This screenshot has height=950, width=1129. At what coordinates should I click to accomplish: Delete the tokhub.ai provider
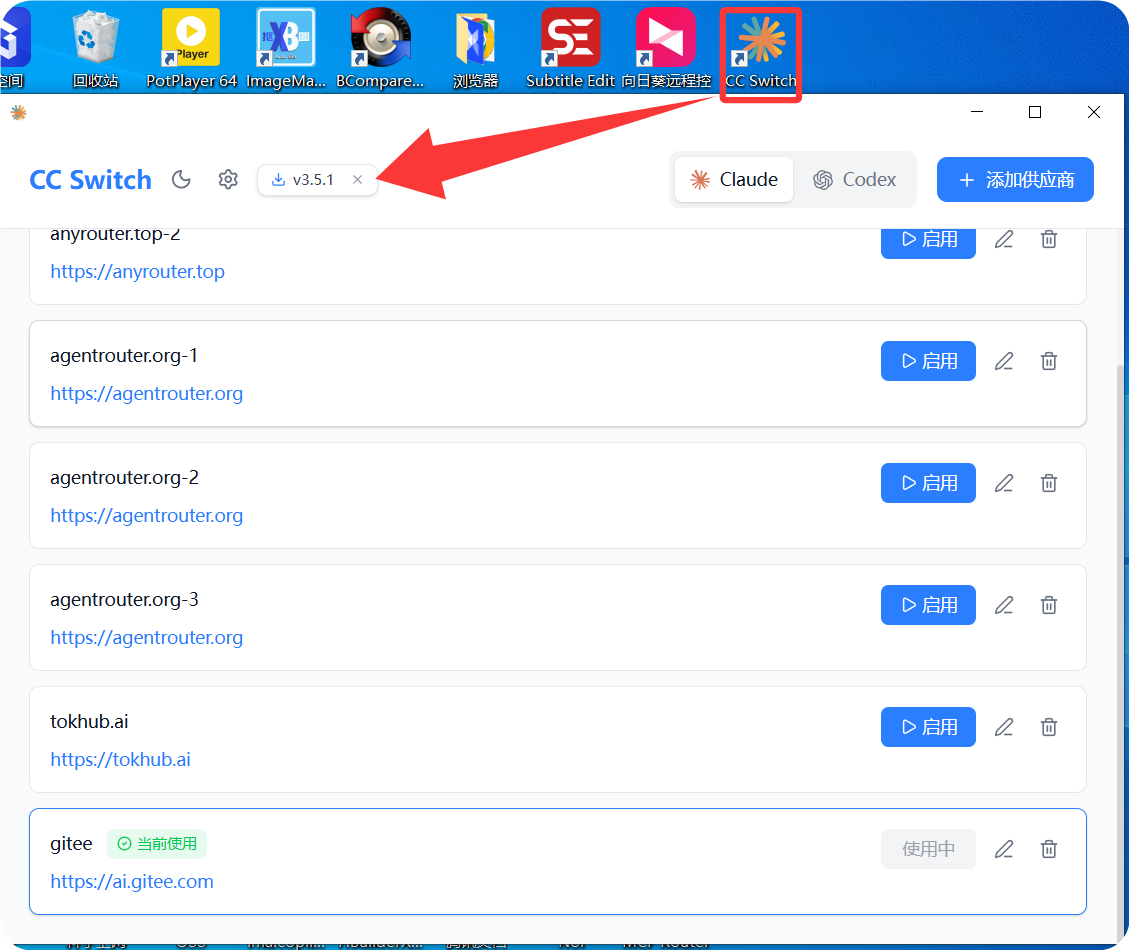coord(1049,727)
